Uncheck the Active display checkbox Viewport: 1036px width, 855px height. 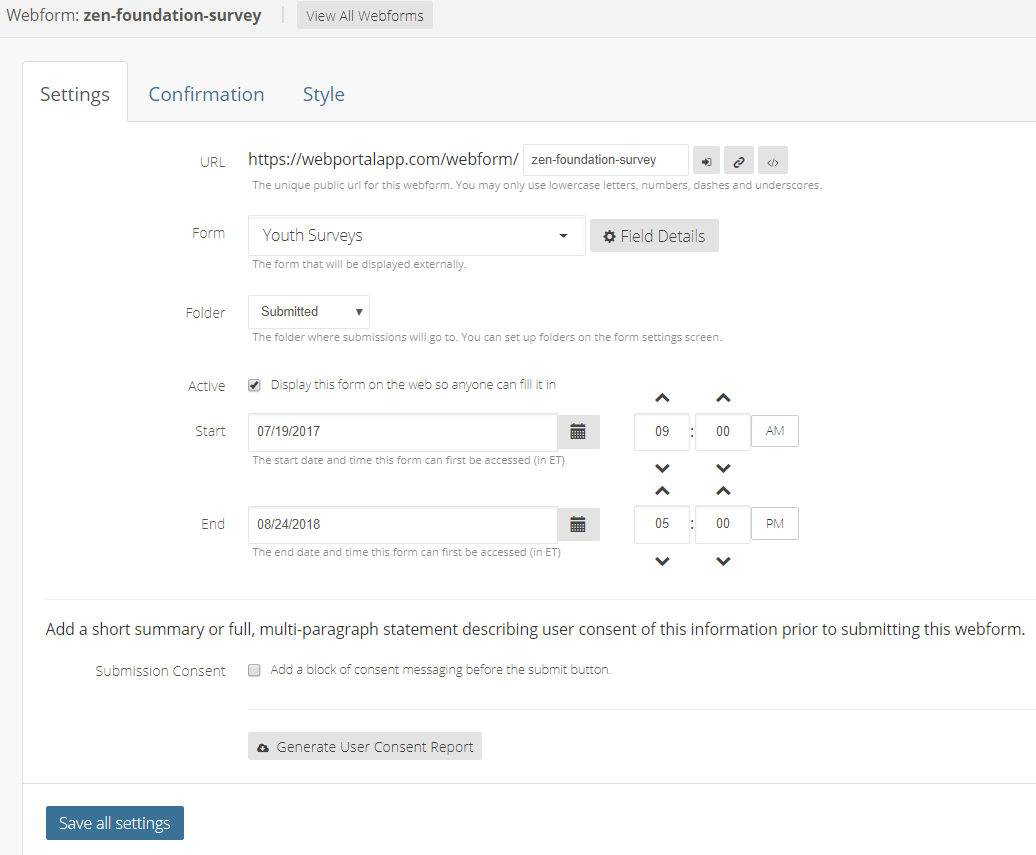(254, 384)
